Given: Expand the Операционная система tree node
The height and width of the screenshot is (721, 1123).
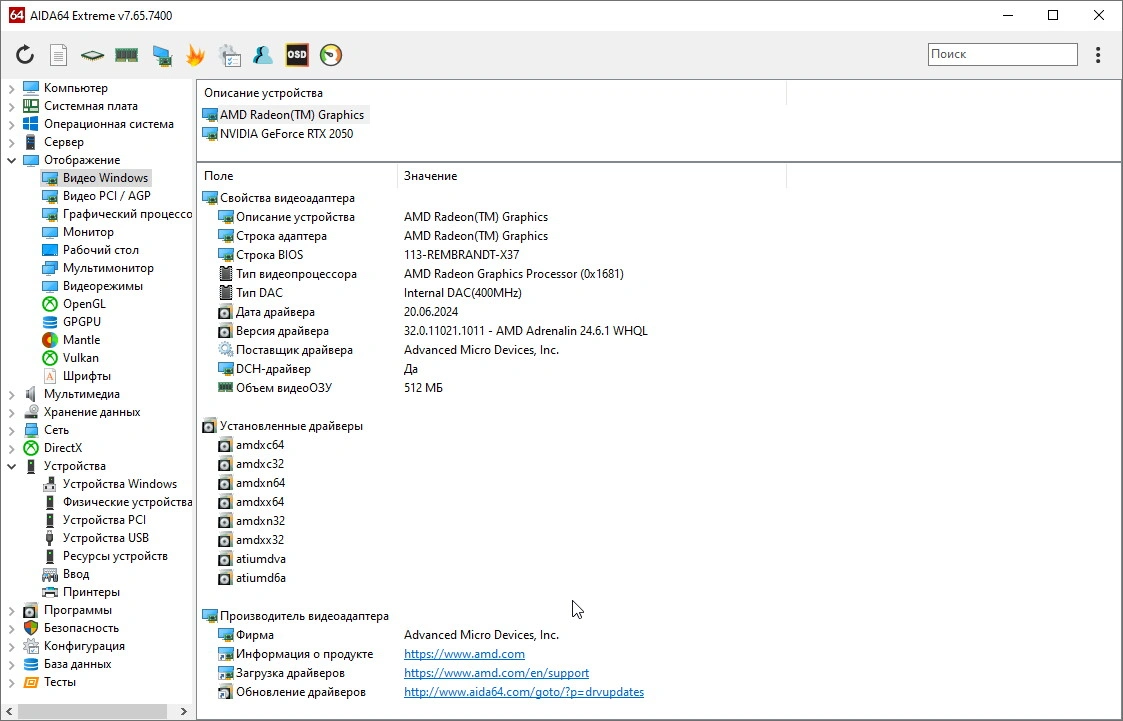Looking at the screenshot, I should (11, 124).
